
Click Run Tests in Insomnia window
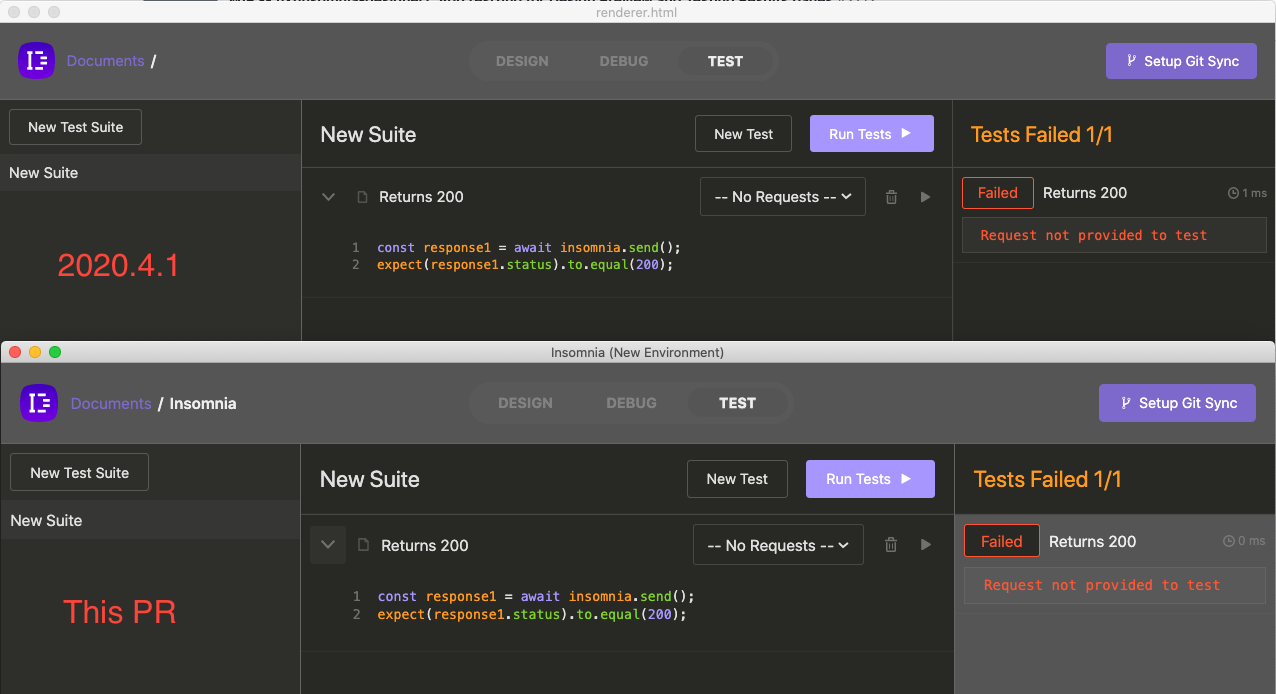[x=870, y=479]
